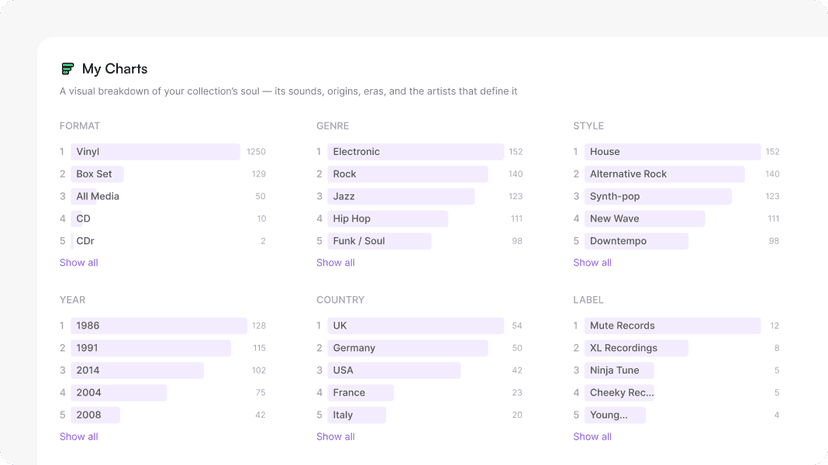
Task: Select the New Wave style bar
Action: (644, 219)
